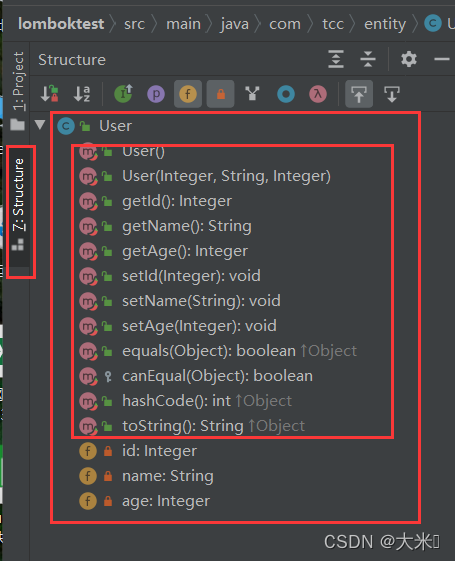Click public visibility icon beside setAge(Integer)
Screen dimensions: 455x561
pyautogui.click(x=107, y=326)
